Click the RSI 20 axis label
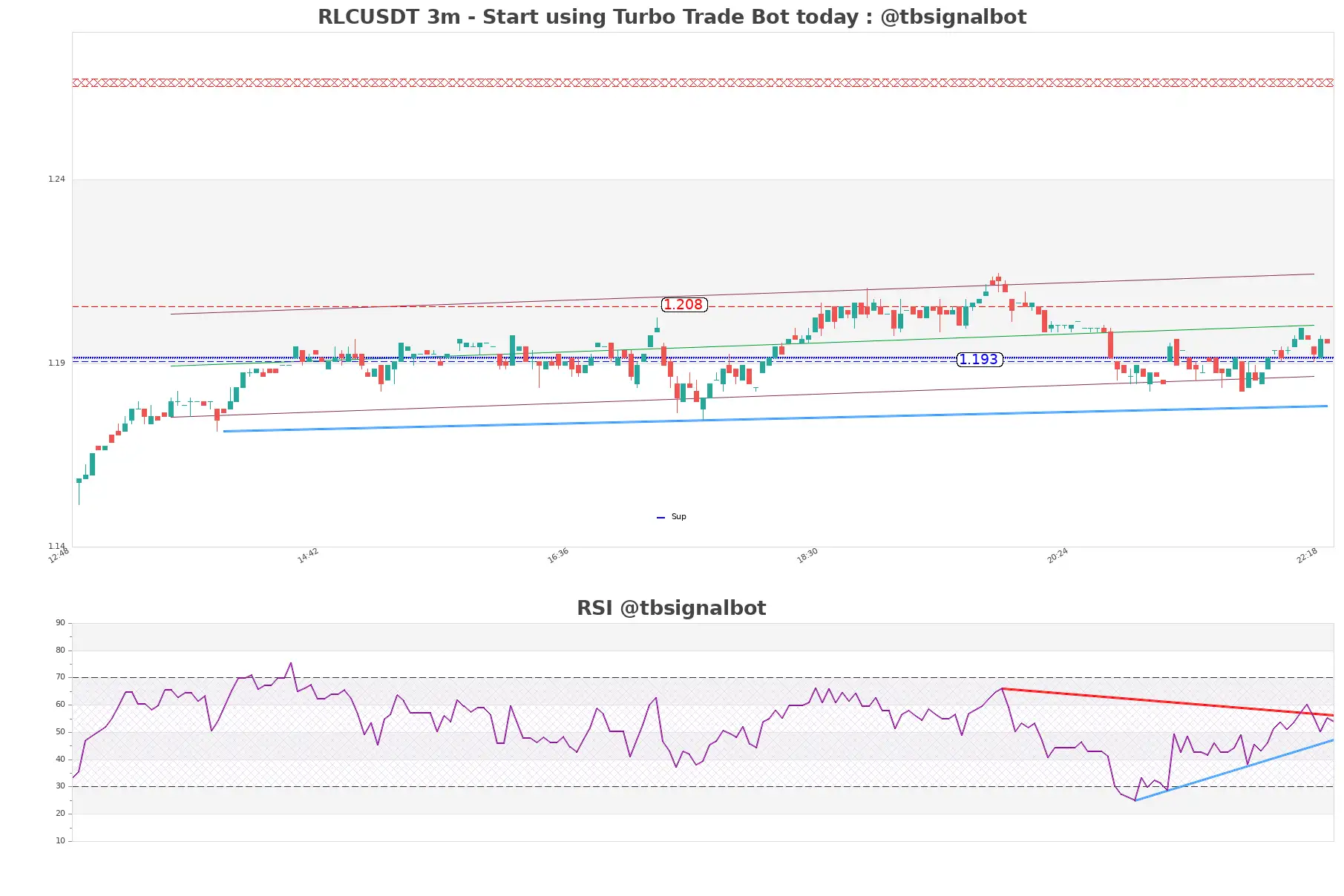 tap(60, 814)
